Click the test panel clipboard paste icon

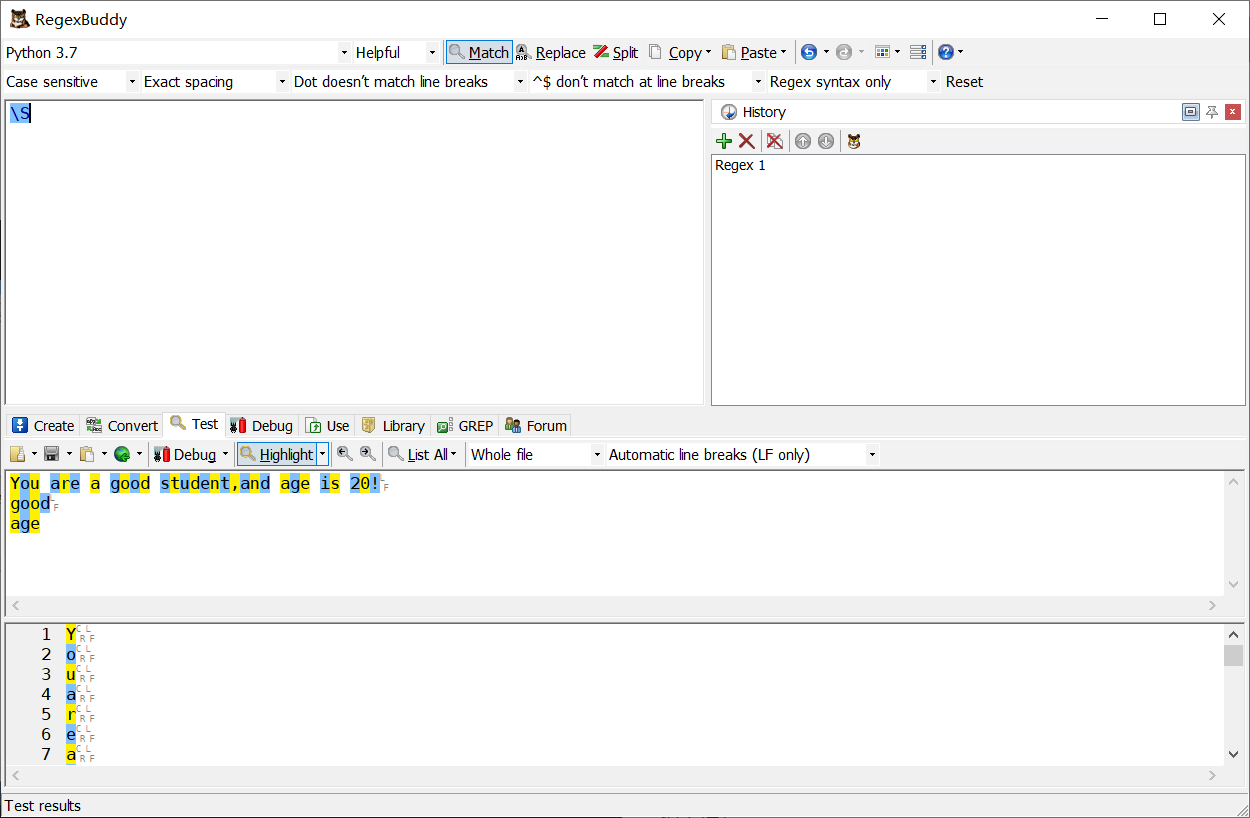pyautogui.click(x=87, y=454)
